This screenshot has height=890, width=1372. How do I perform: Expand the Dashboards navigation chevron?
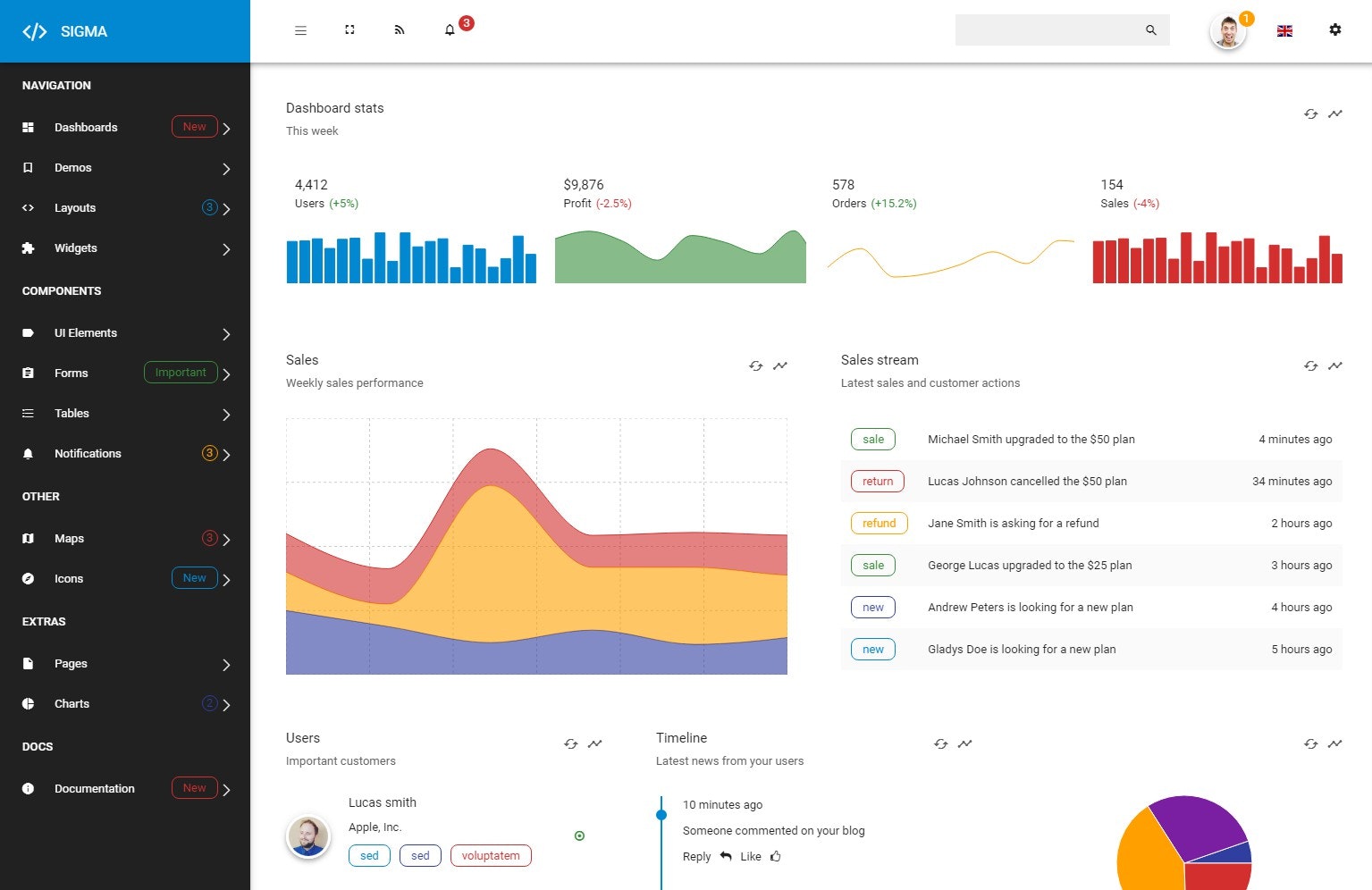[226, 128]
